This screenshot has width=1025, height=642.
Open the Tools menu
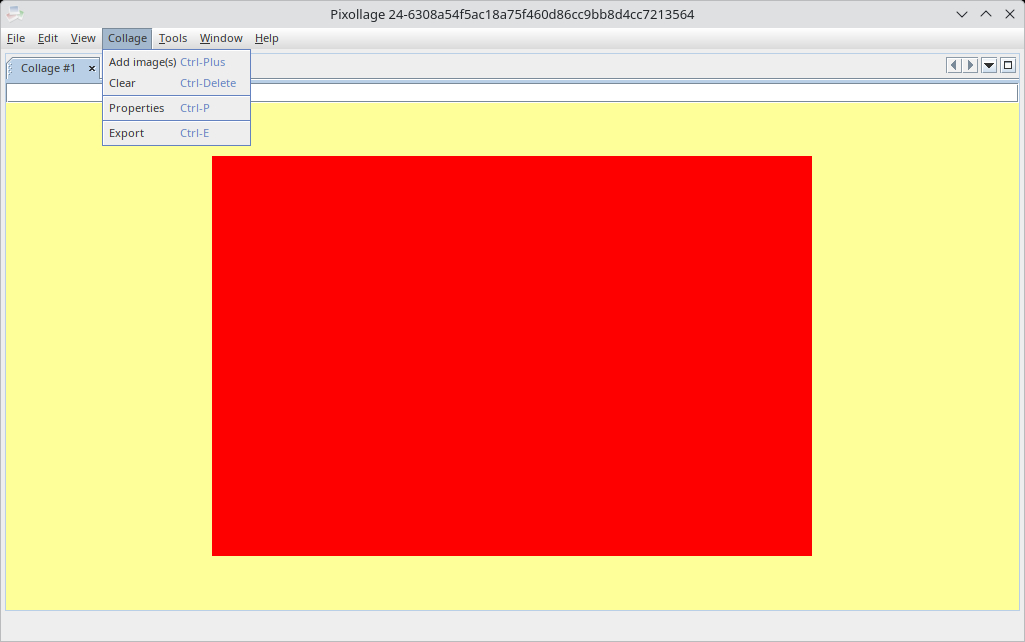[x=173, y=38]
